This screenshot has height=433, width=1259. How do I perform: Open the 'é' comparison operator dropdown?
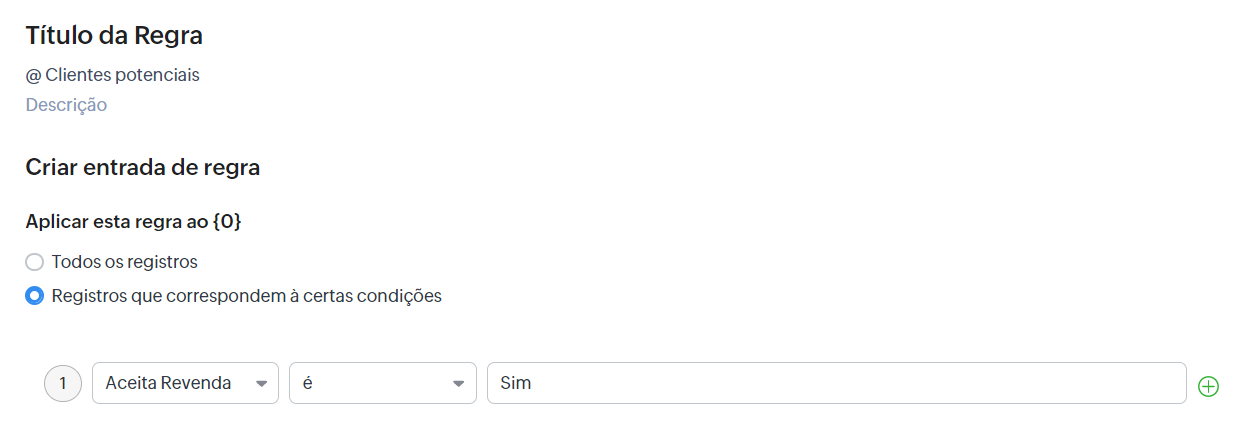pos(383,383)
